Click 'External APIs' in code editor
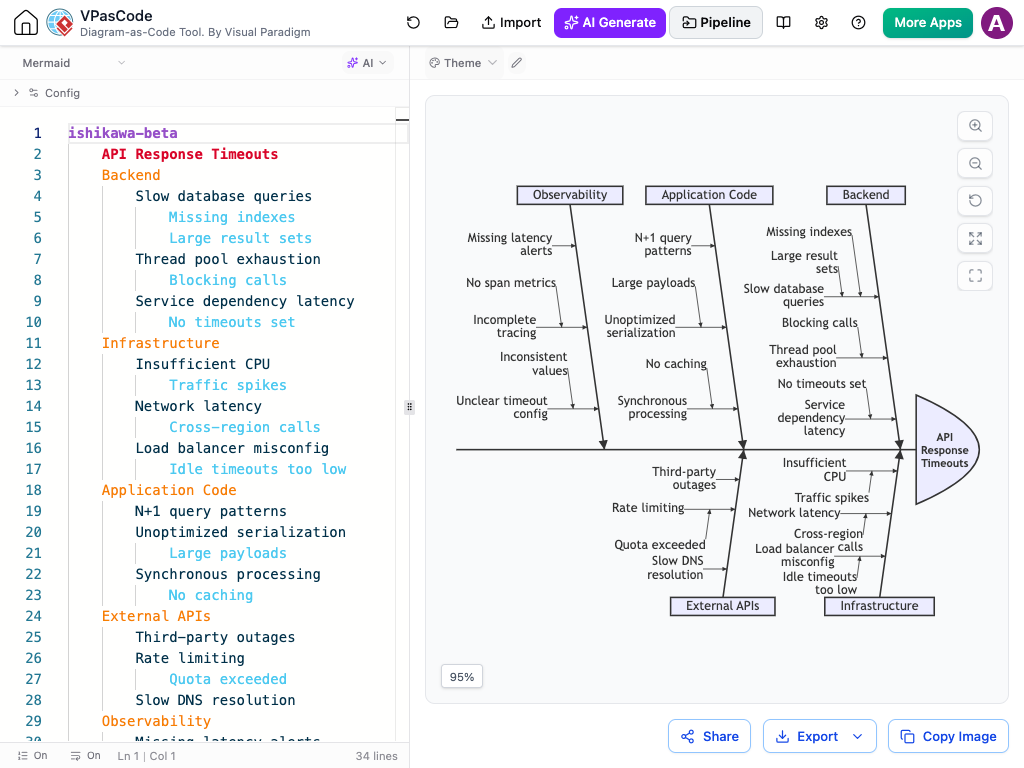The image size is (1024, 768). 156,616
